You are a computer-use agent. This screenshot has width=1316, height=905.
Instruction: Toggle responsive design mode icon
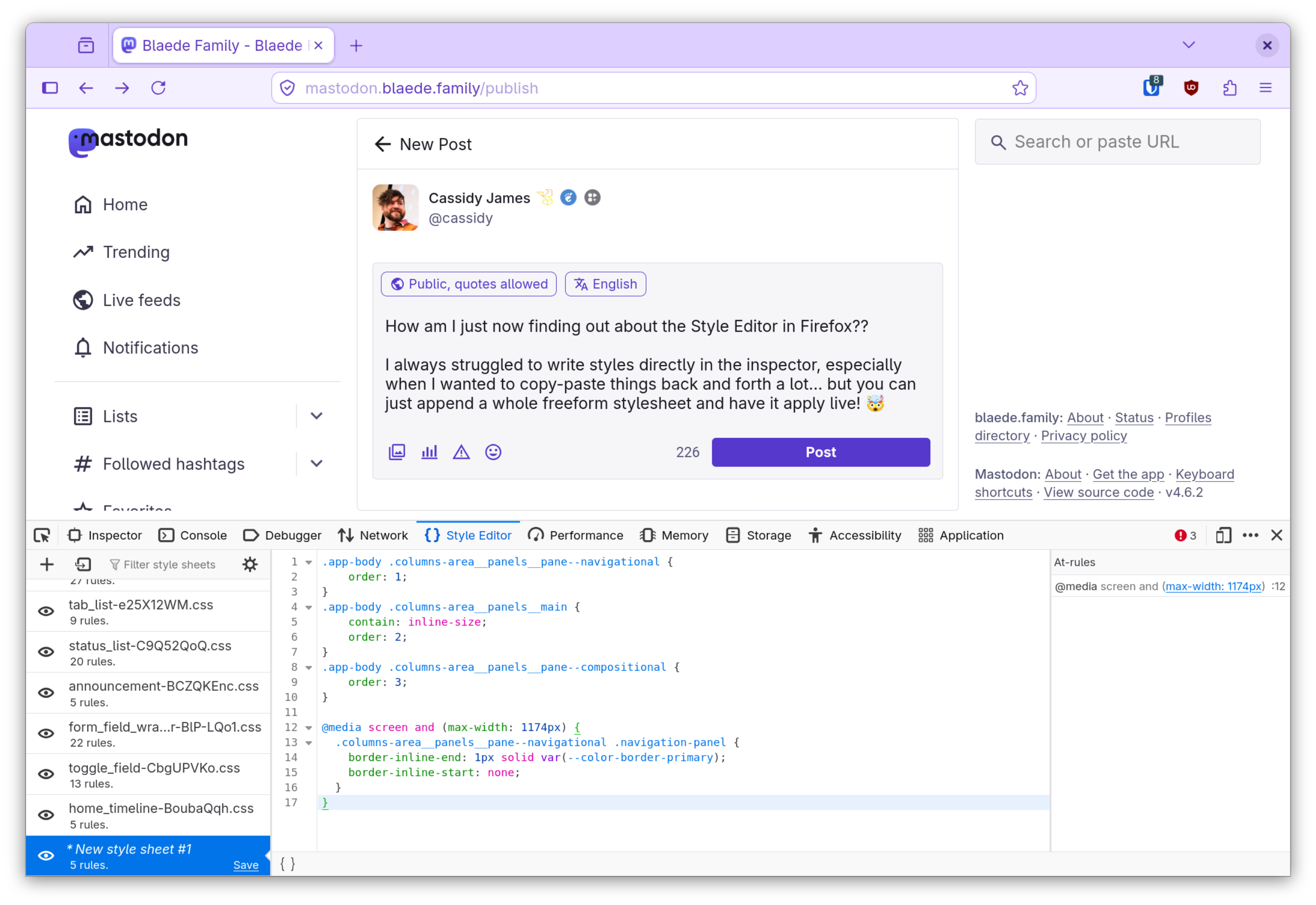click(x=1223, y=535)
